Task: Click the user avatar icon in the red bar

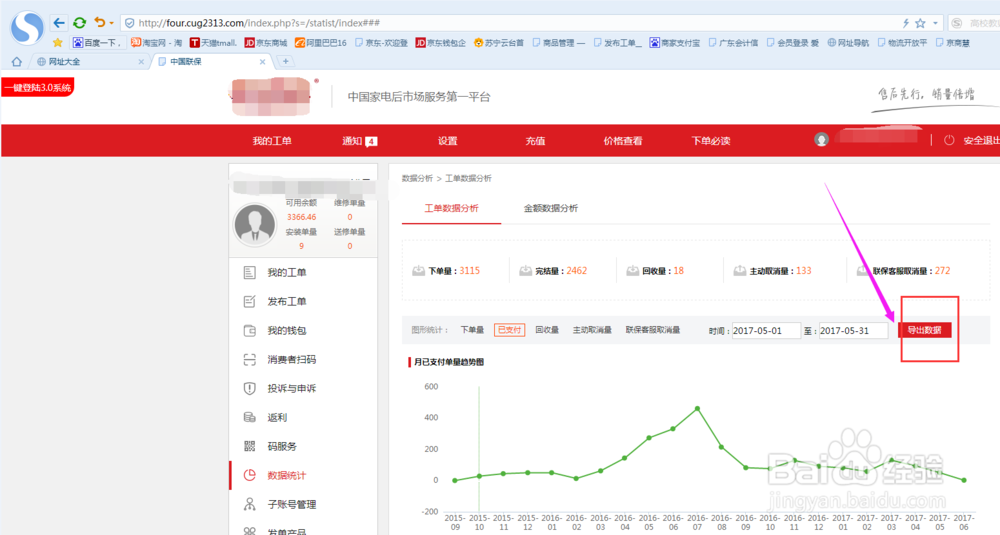Action: (821, 140)
